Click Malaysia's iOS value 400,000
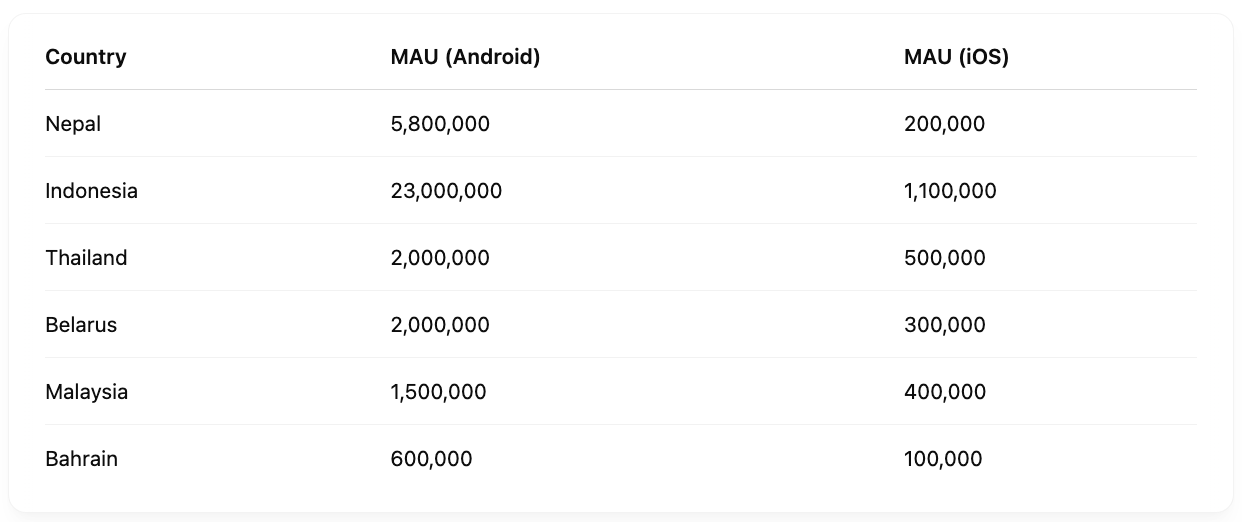This screenshot has height=522, width=1242. [944, 392]
